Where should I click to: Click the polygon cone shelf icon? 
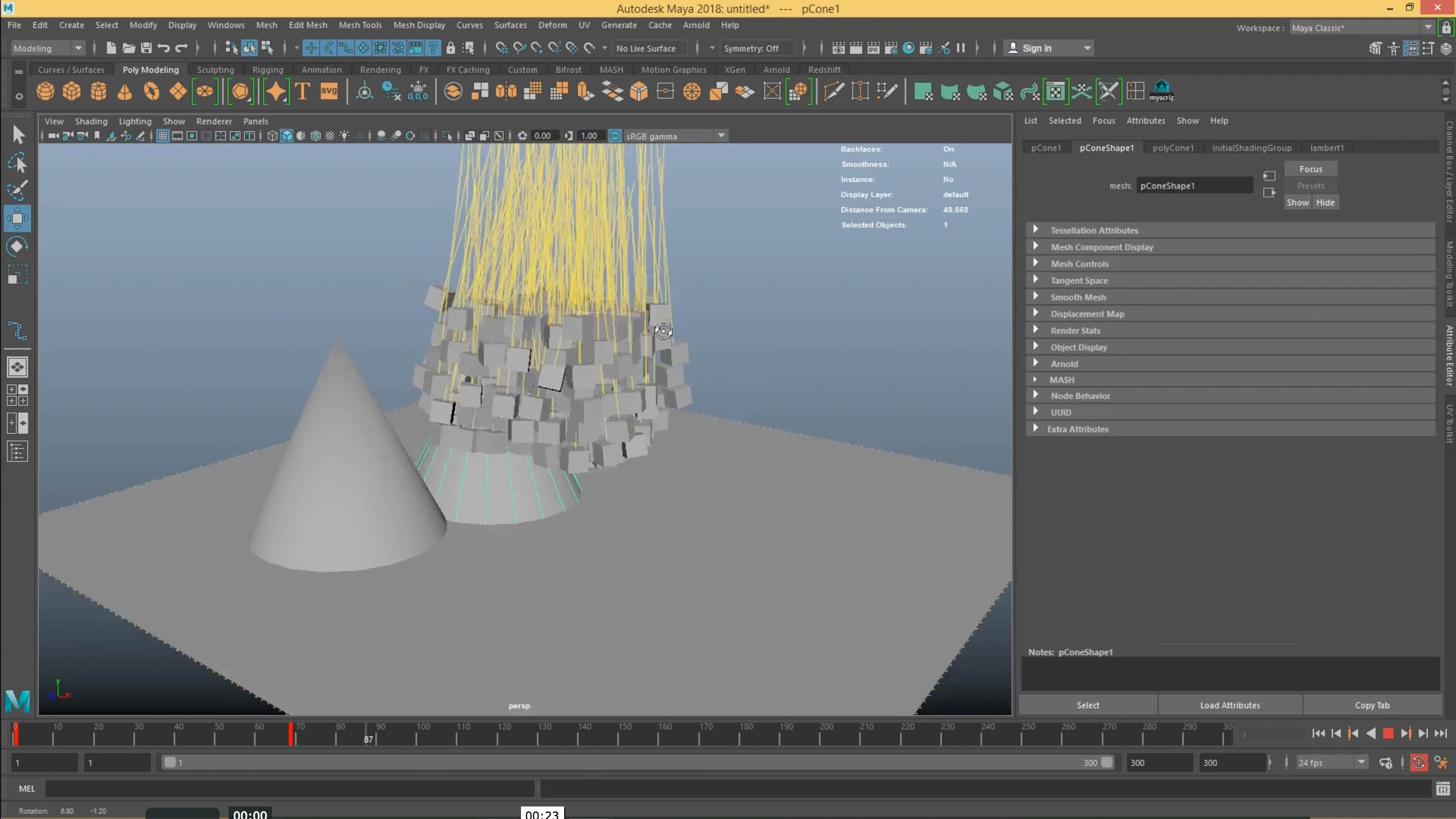click(x=125, y=92)
